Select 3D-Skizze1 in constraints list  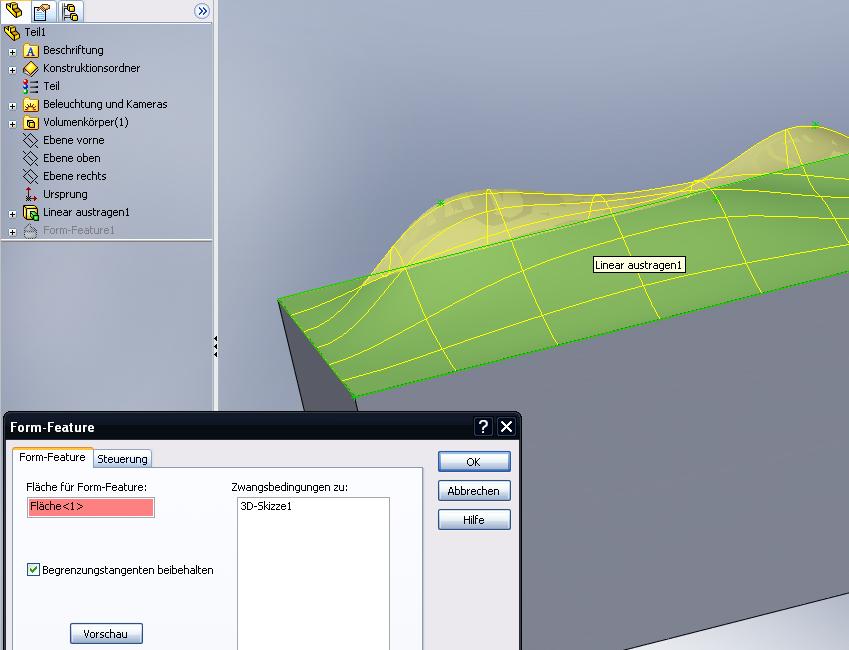point(266,506)
